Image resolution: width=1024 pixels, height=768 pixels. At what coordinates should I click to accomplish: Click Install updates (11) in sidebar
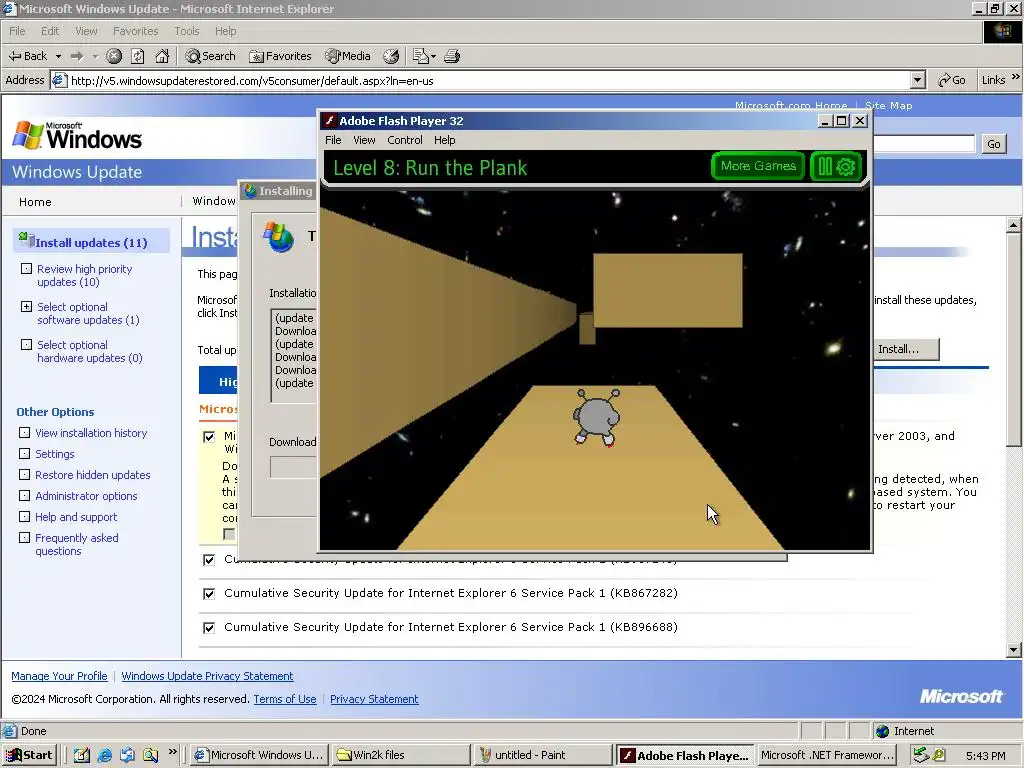91,242
